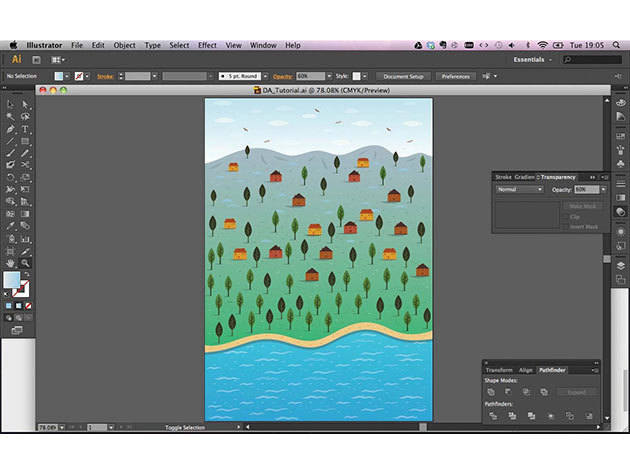Image resolution: width=630 pixels, height=473 pixels.
Task: Select the Pen tool
Action: (10, 129)
